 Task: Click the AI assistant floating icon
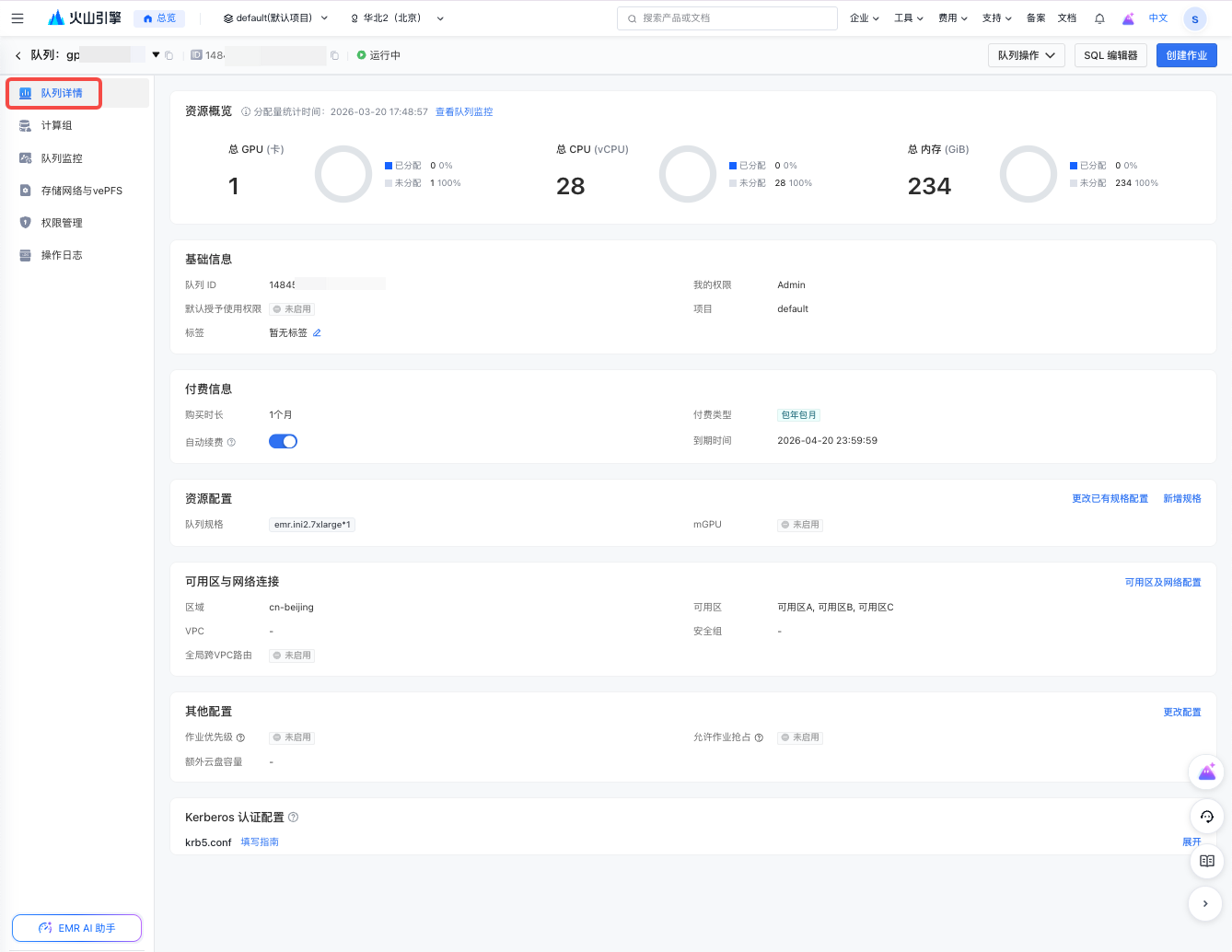point(1206,772)
